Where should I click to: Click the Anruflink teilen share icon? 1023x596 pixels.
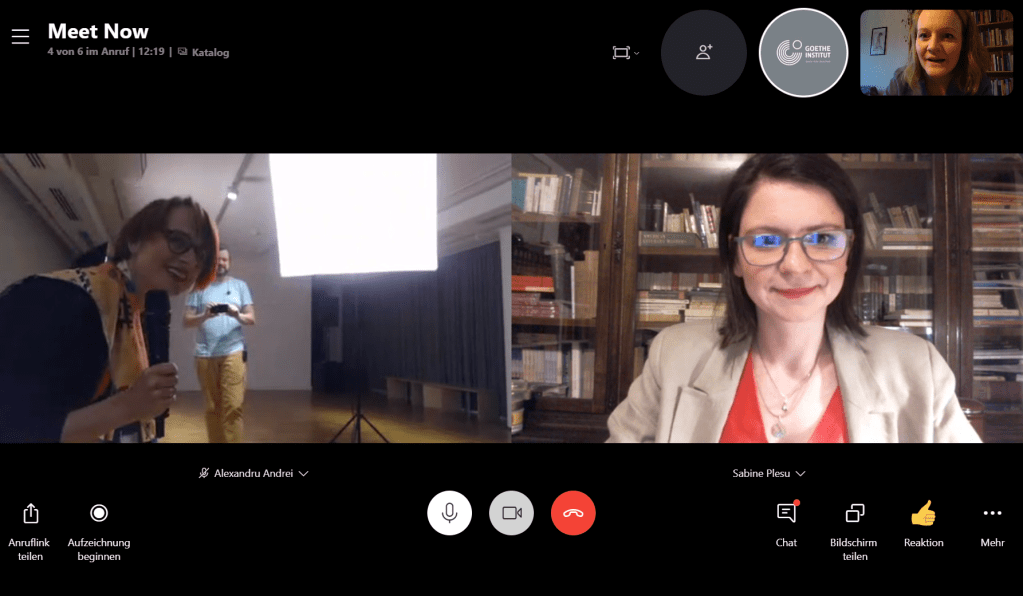tap(31, 514)
